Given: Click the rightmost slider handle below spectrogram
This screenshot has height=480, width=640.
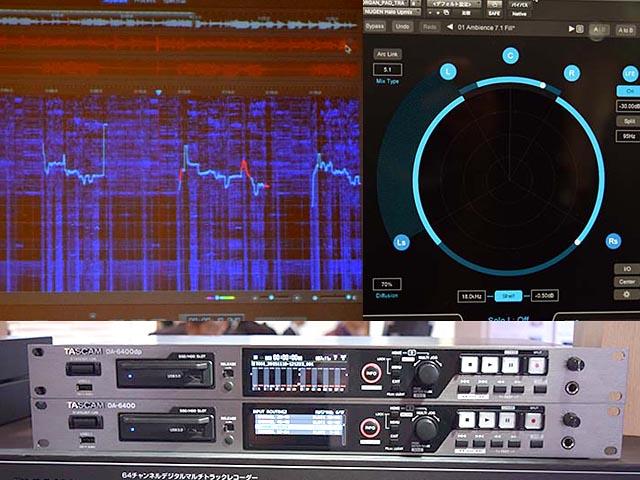Looking at the screenshot, I should coord(348,297).
